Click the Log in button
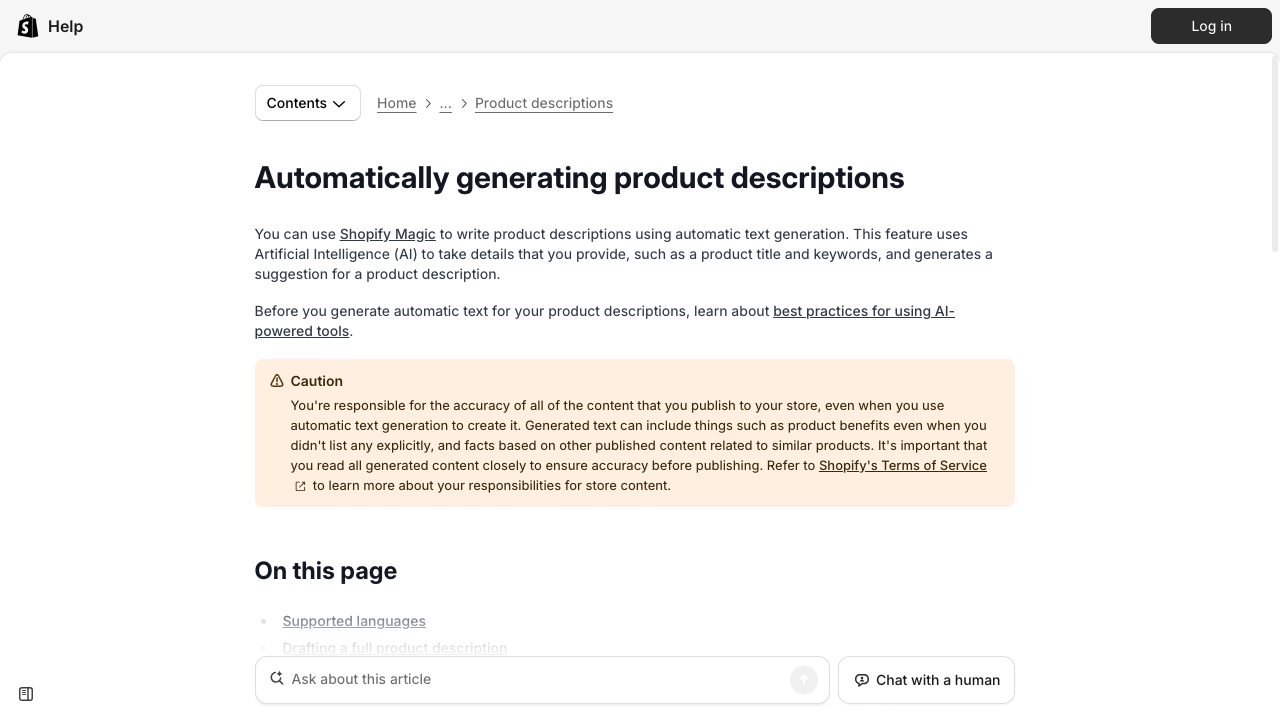 point(1211,26)
